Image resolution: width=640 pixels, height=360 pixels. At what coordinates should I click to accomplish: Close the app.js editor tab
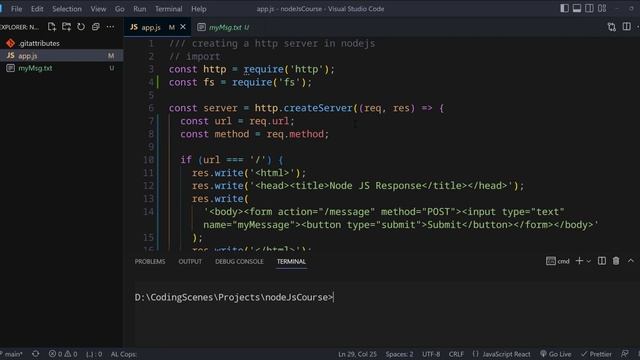point(183,27)
